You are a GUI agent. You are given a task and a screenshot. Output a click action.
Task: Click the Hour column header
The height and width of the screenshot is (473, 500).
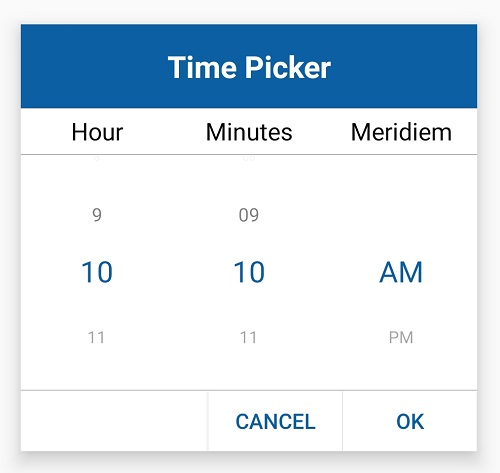[x=97, y=132]
